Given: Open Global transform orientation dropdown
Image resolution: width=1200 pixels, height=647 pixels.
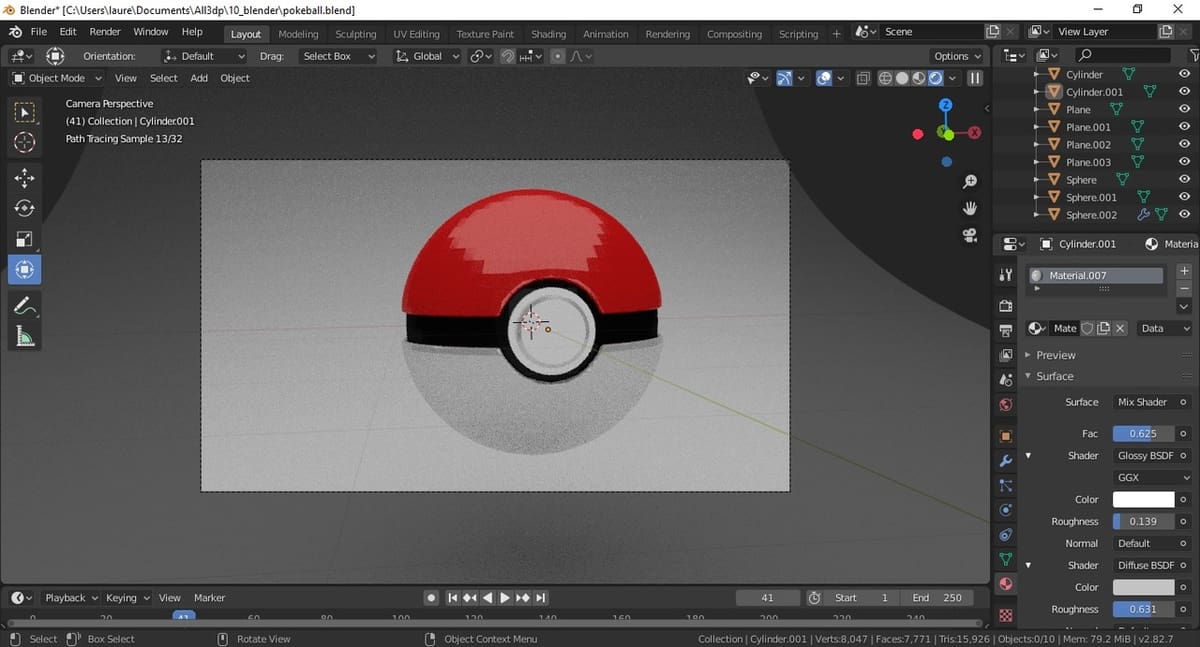Looking at the screenshot, I should (x=429, y=56).
